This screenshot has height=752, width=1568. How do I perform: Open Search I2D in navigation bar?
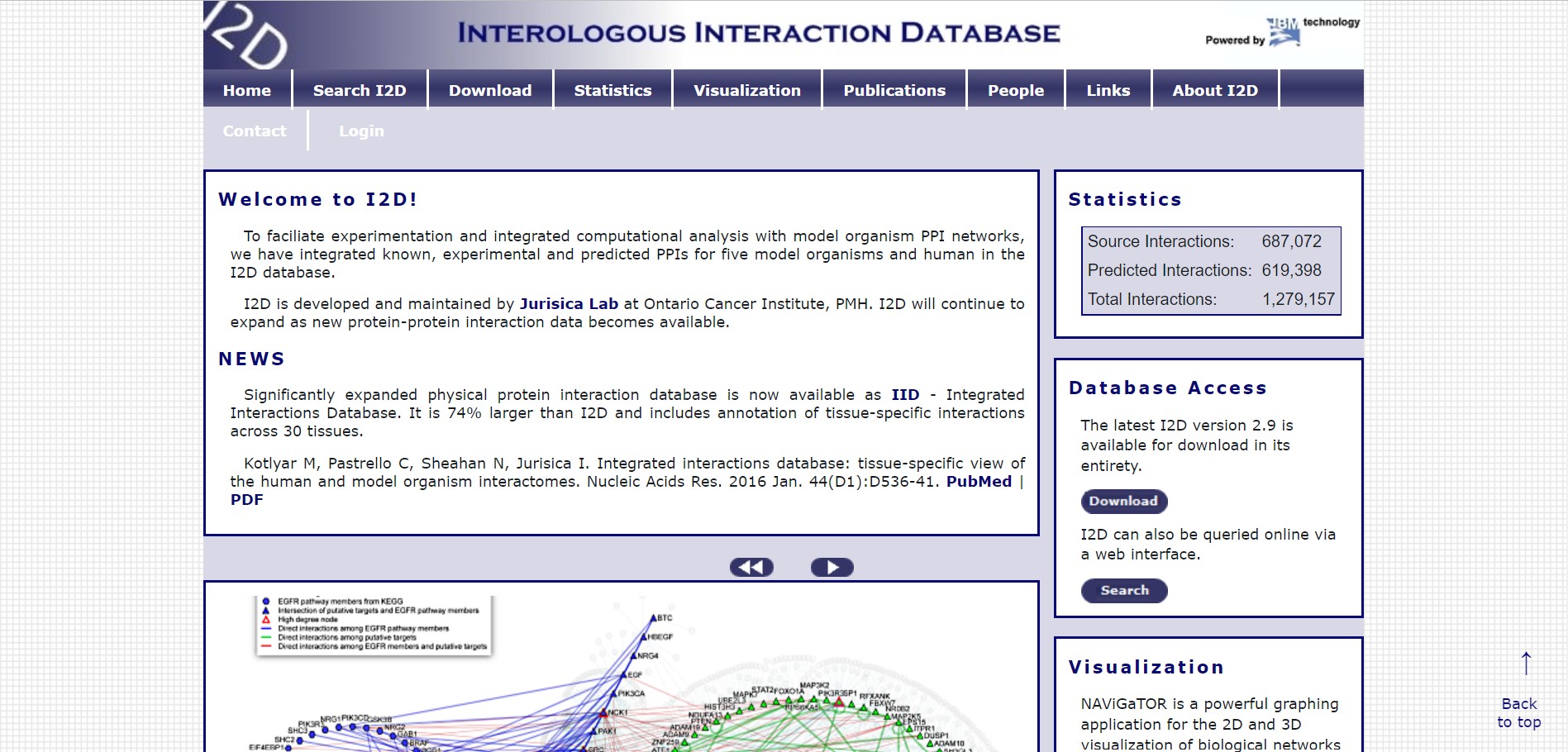[360, 90]
